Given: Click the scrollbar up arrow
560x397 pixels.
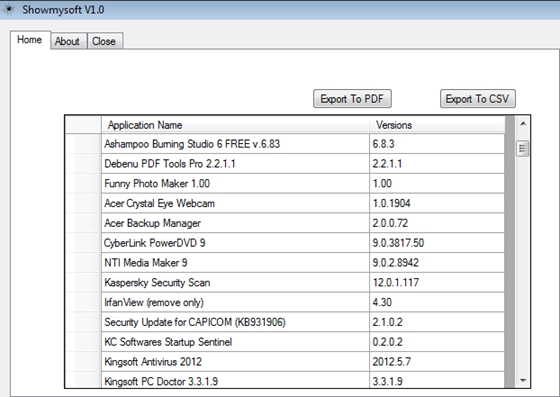Looking at the screenshot, I should click(x=523, y=124).
